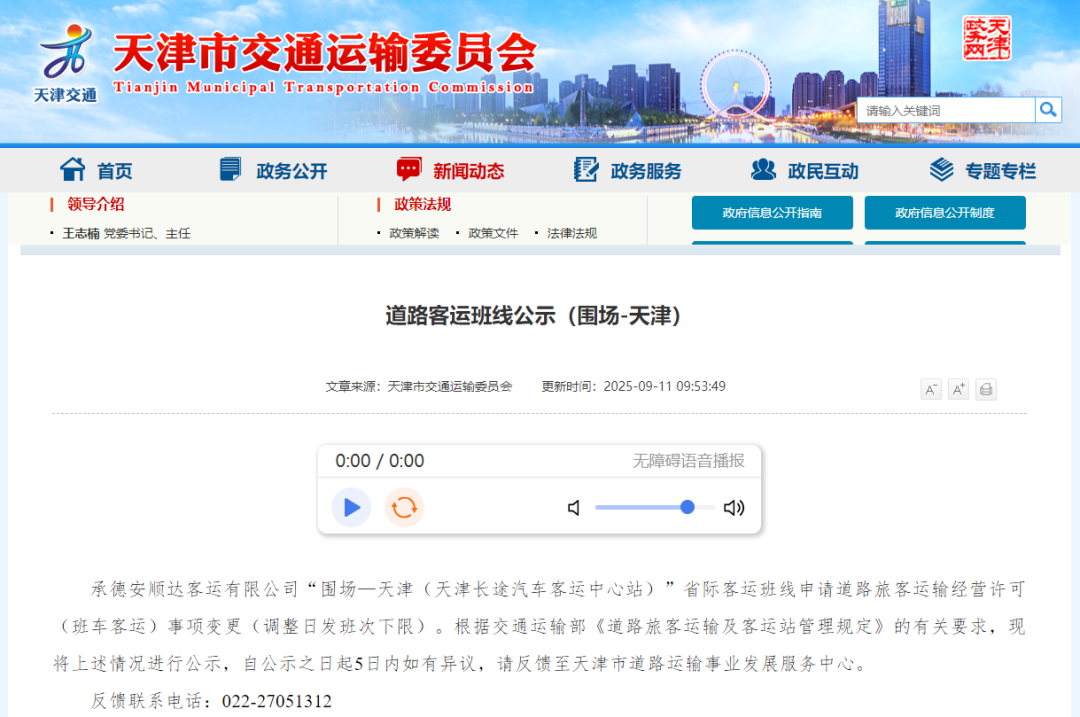The height and width of the screenshot is (717, 1080).
Task: Click the 政府信息公开制度 button
Action: click(945, 213)
